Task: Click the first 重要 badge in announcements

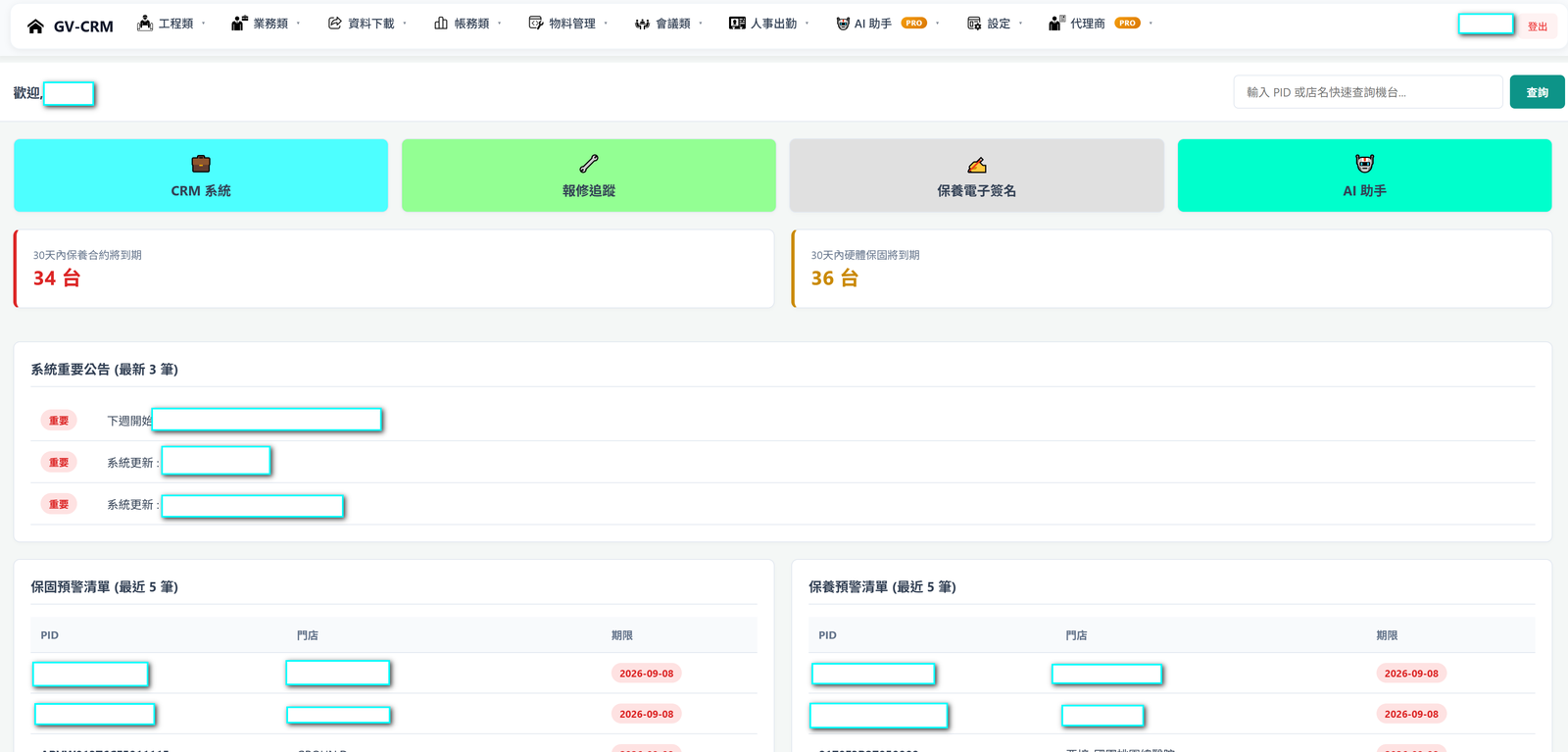Action: [x=59, y=421]
